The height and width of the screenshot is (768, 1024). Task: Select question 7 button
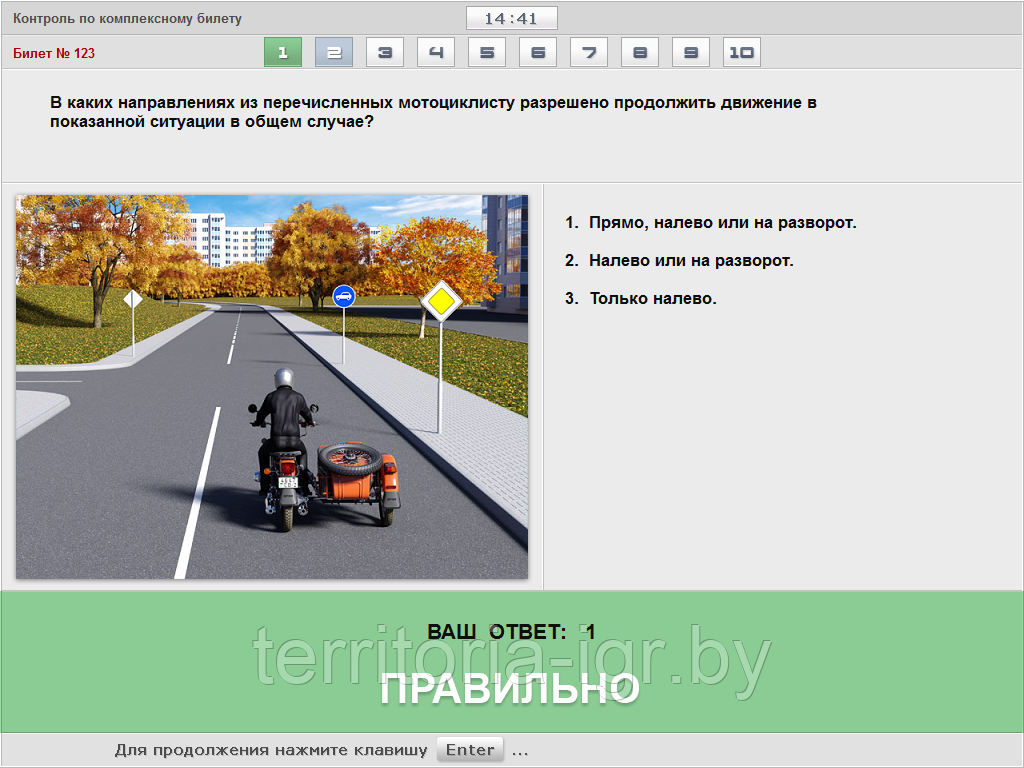coord(589,51)
